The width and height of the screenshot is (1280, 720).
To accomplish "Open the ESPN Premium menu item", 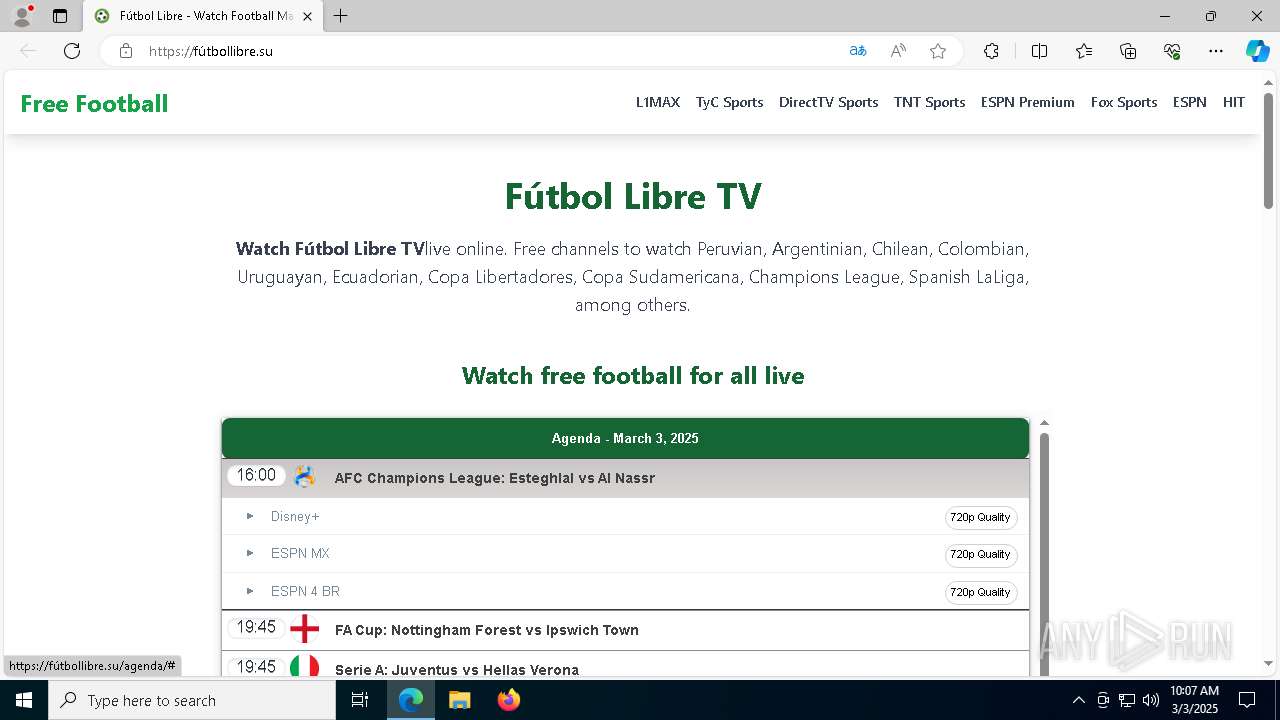I will pos(1028,102).
